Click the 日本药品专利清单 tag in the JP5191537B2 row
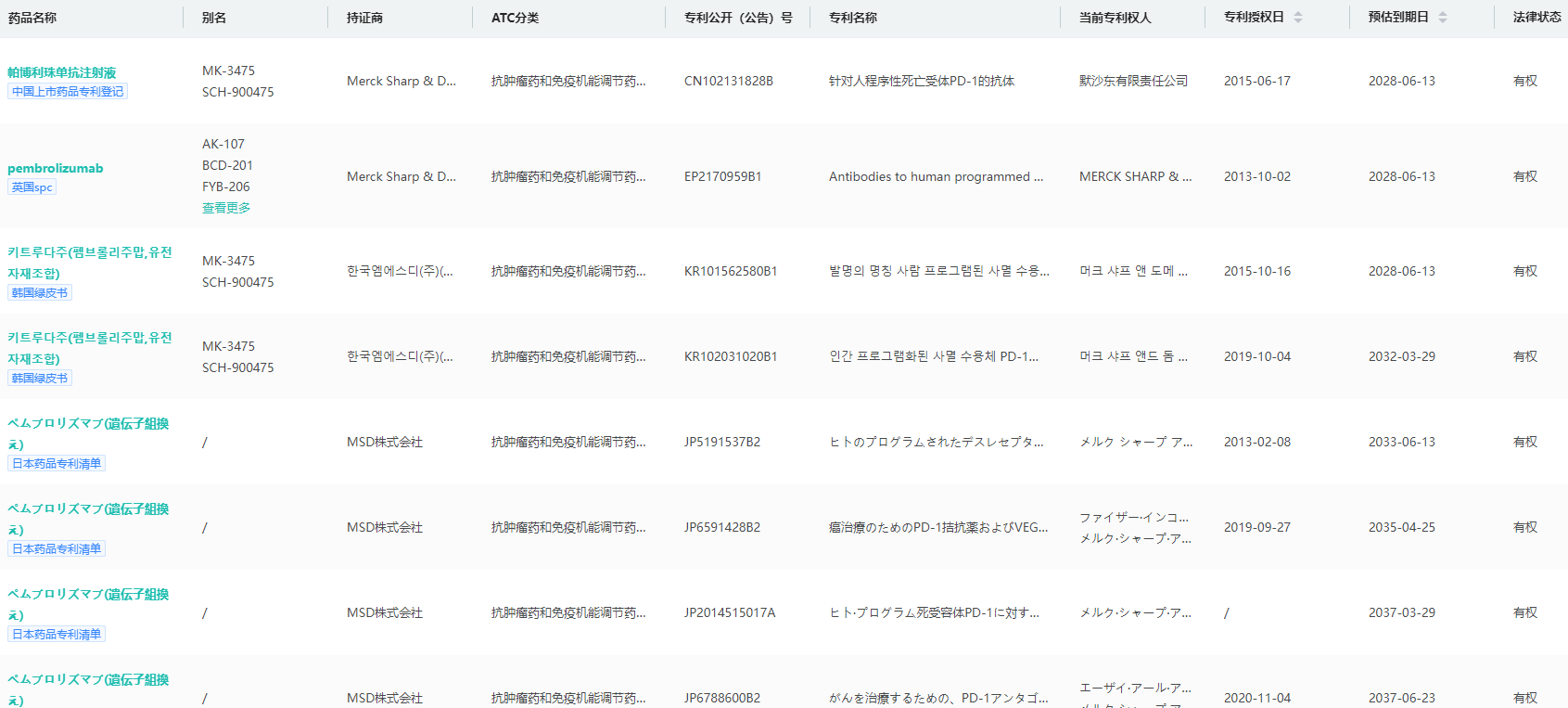 [x=57, y=464]
